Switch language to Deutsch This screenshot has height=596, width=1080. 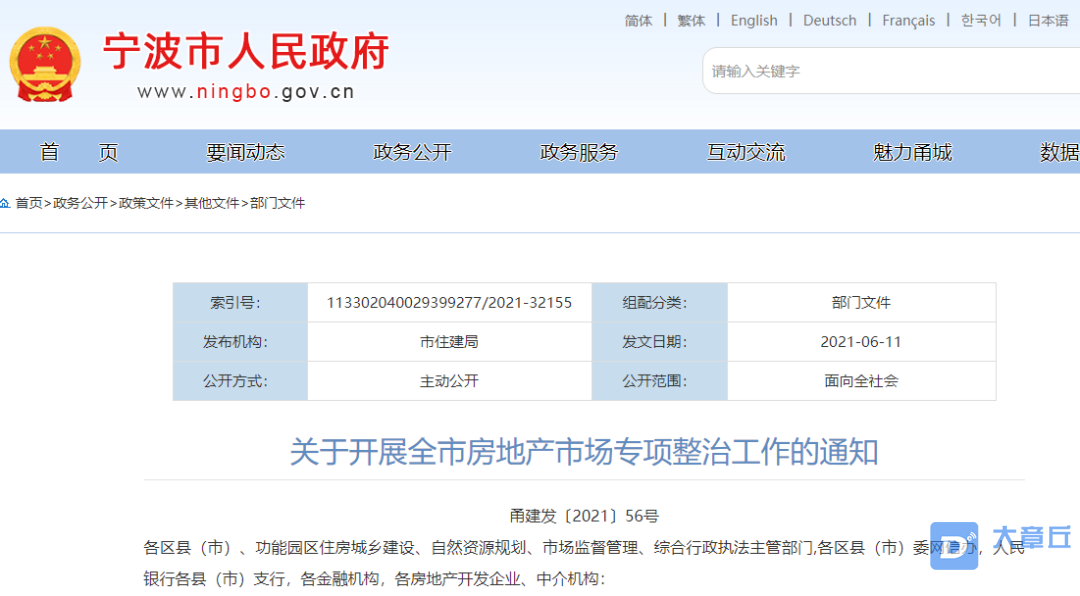tap(829, 21)
